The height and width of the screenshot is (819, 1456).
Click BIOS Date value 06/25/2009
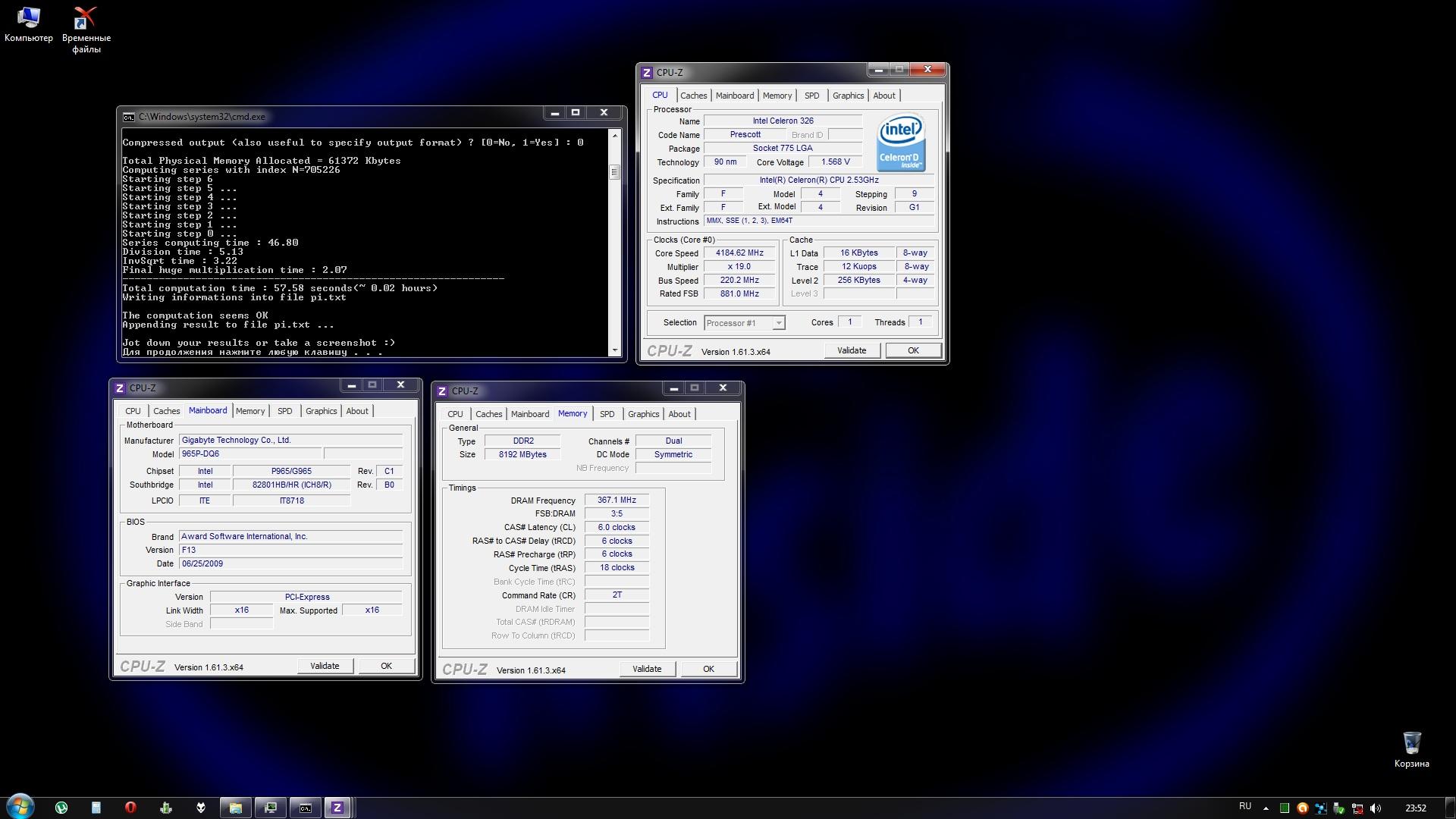(290, 564)
